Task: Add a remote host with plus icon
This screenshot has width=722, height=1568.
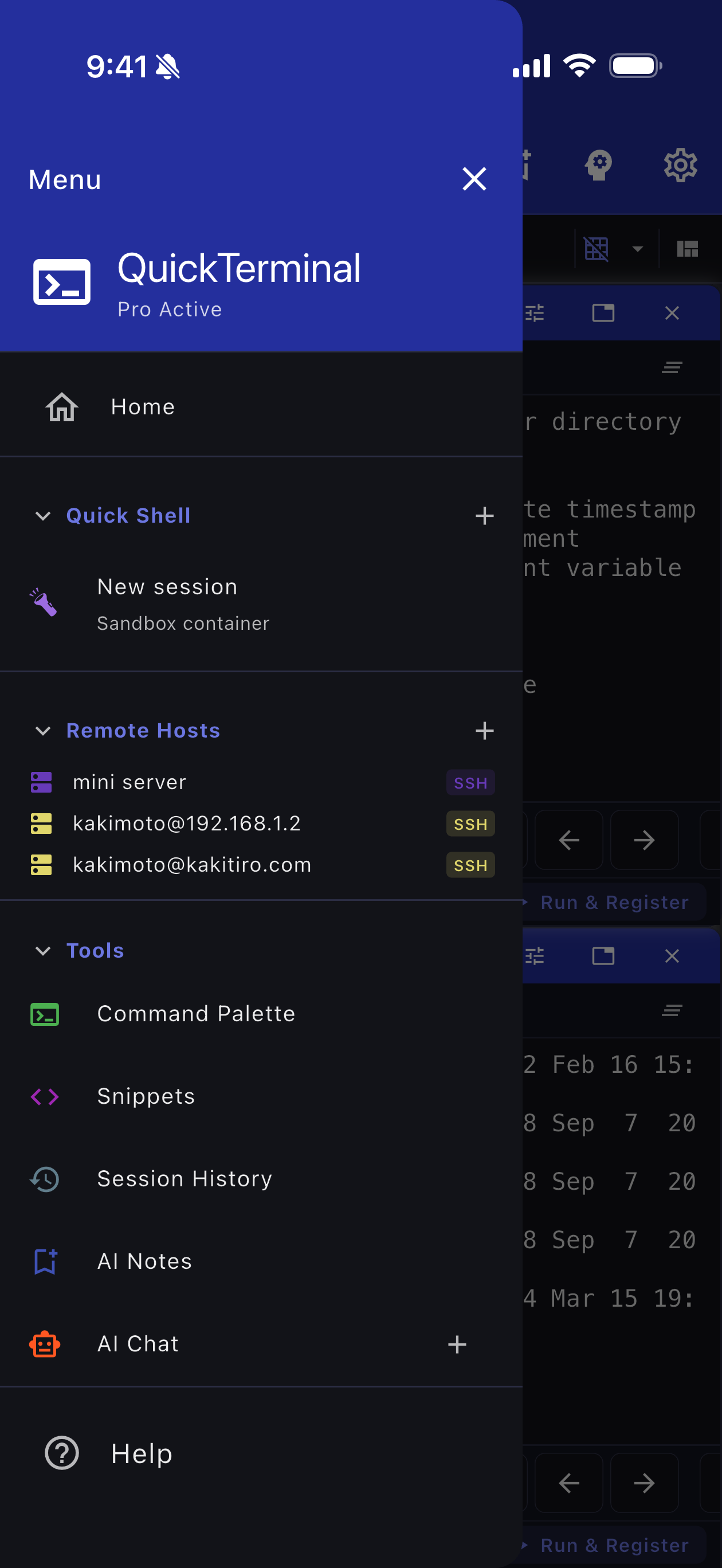Action: coord(484,731)
